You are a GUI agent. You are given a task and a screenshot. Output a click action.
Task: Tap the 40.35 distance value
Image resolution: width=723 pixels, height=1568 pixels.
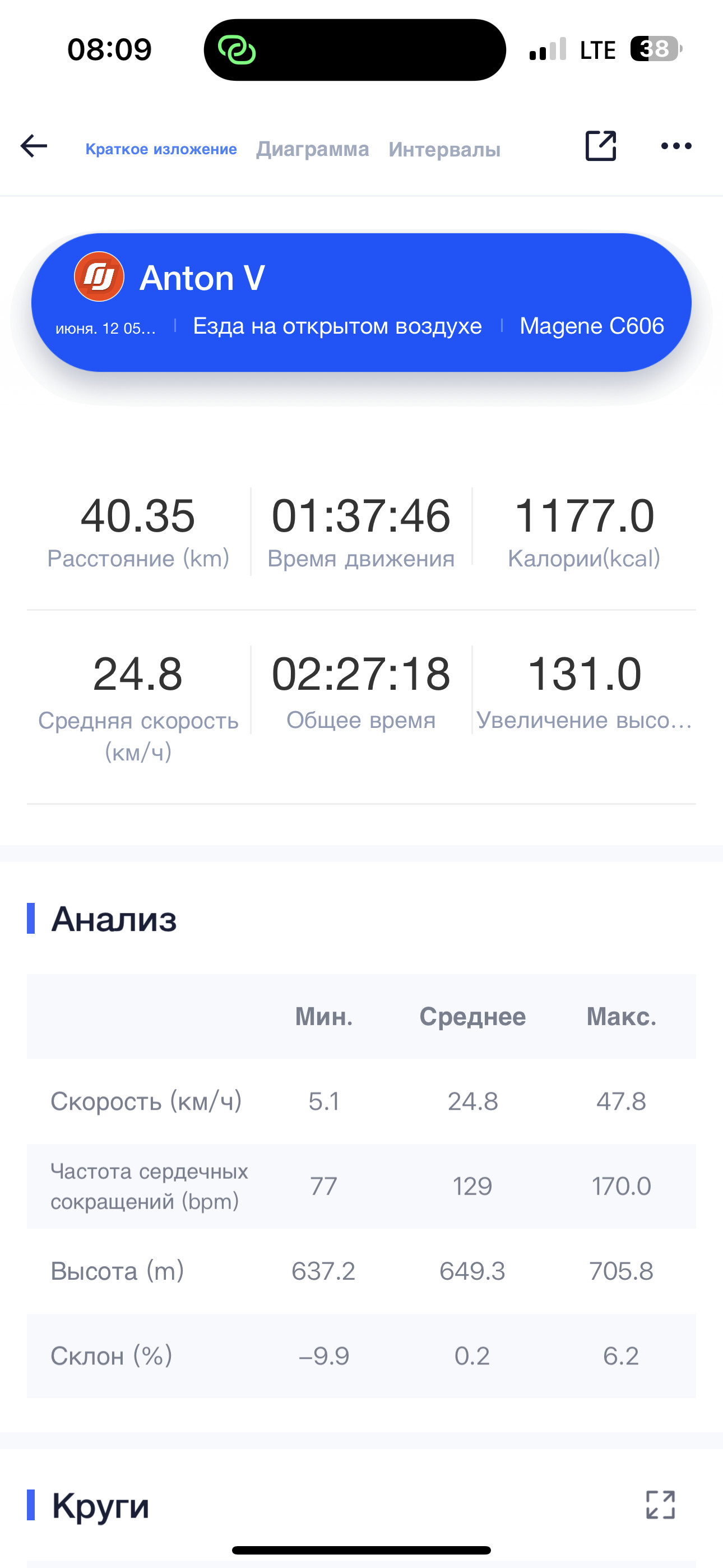click(138, 516)
